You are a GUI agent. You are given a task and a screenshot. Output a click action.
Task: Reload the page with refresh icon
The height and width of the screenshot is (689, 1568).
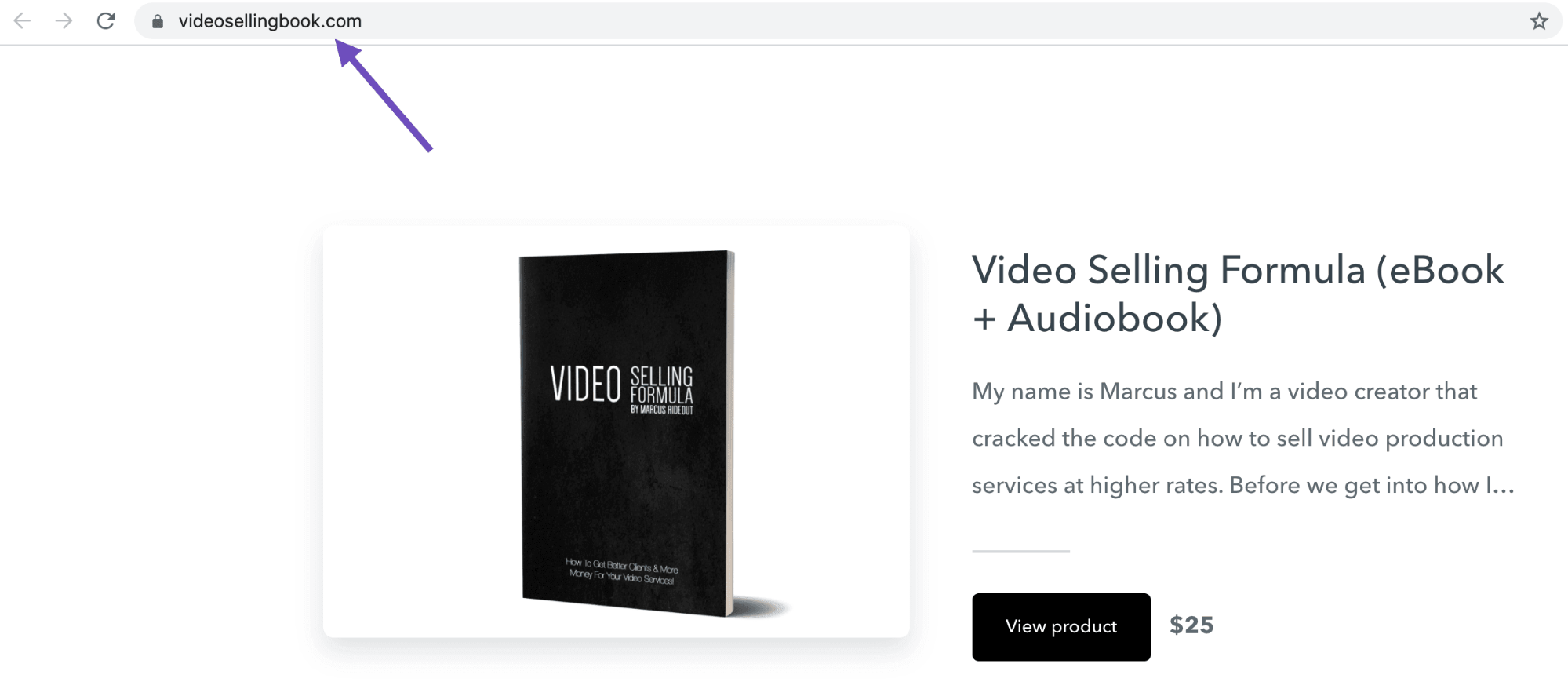click(x=106, y=21)
